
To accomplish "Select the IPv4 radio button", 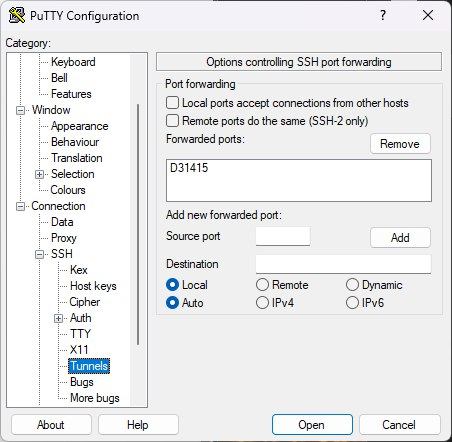I will (262, 303).
